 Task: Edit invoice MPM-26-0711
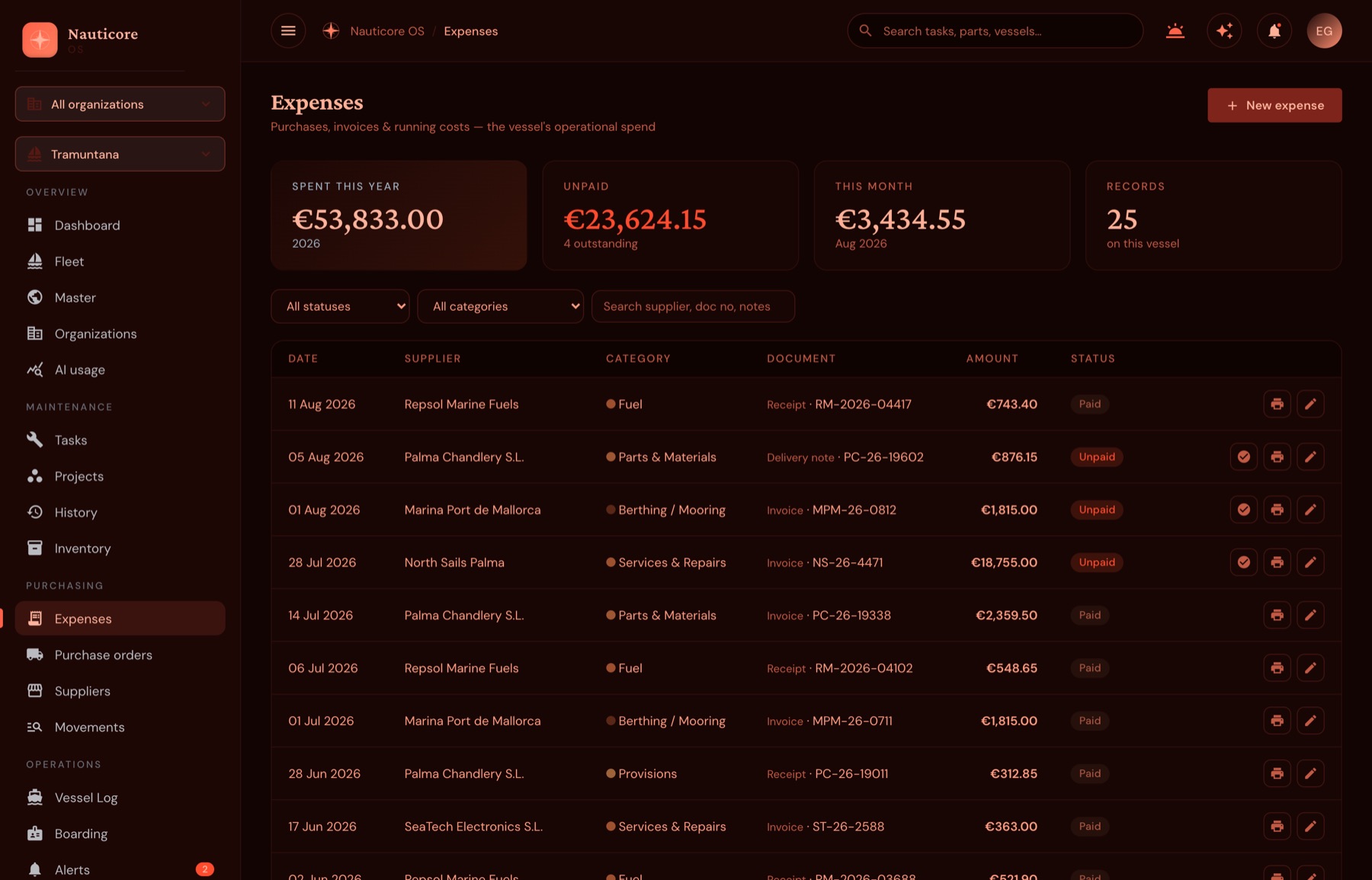click(x=1310, y=721)
